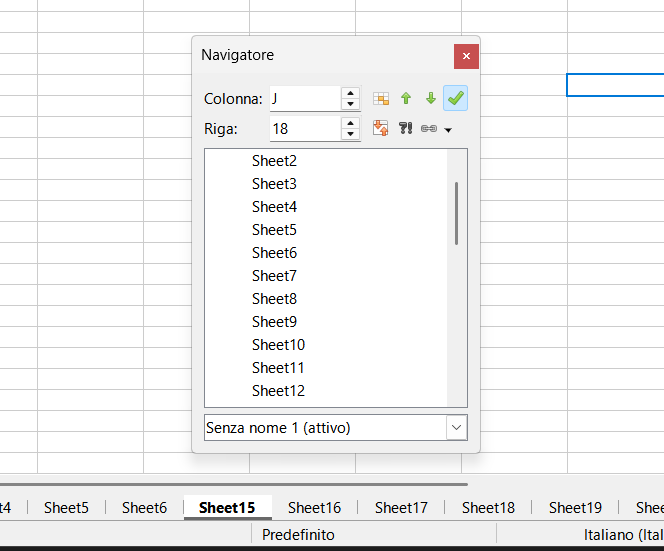This screenshot has width=664, height=551.
Task: Click the Navigator list vertical scrollbar
Action: click(x=457, y=213)
